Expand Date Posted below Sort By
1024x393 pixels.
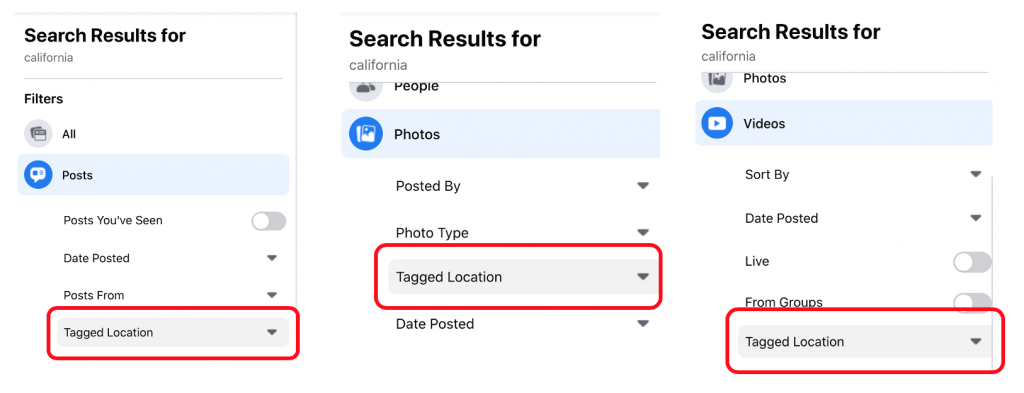tap(863, 219)
